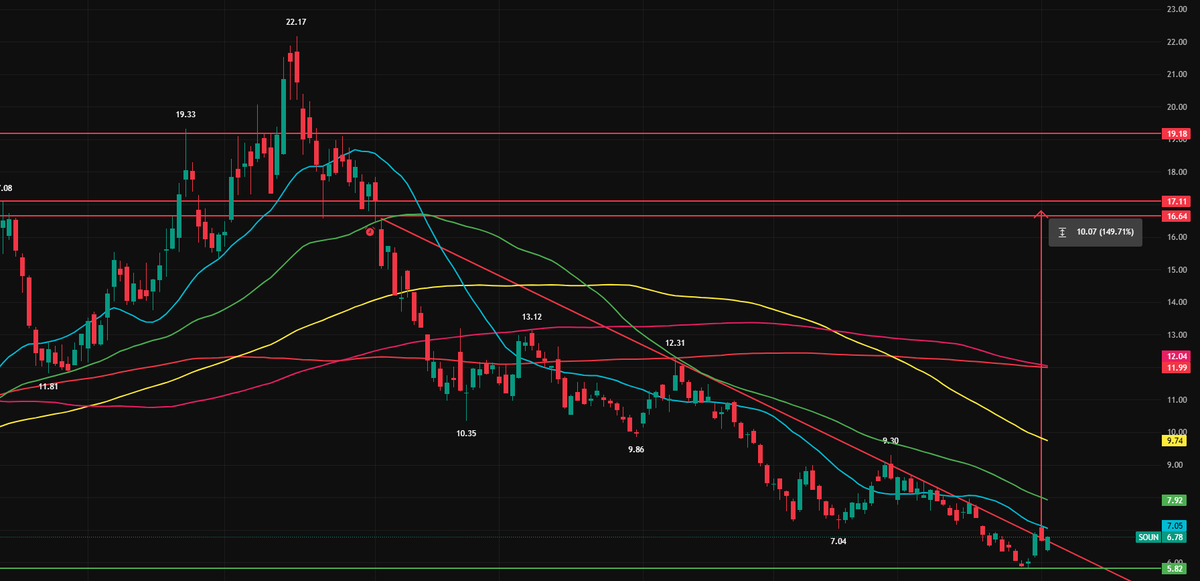Select the yellow 9.74 moving average tag
1200x581 pixels.
[x=1174, y=440]
